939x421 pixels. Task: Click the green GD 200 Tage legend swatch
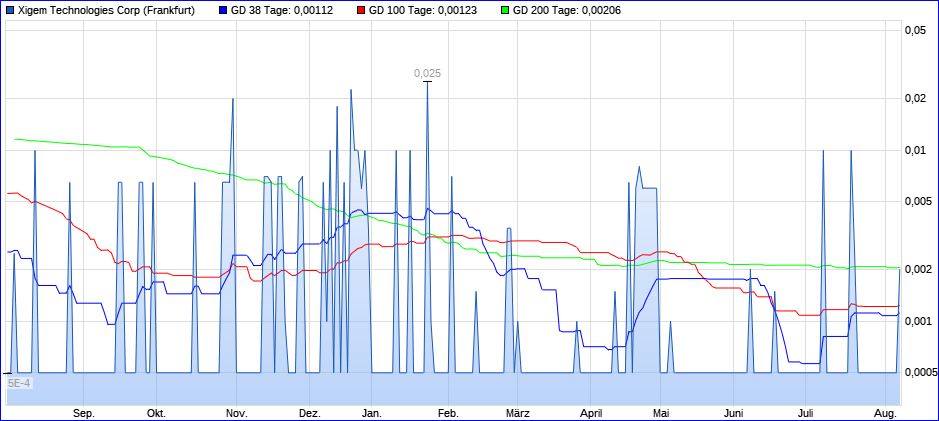(505, 10)
